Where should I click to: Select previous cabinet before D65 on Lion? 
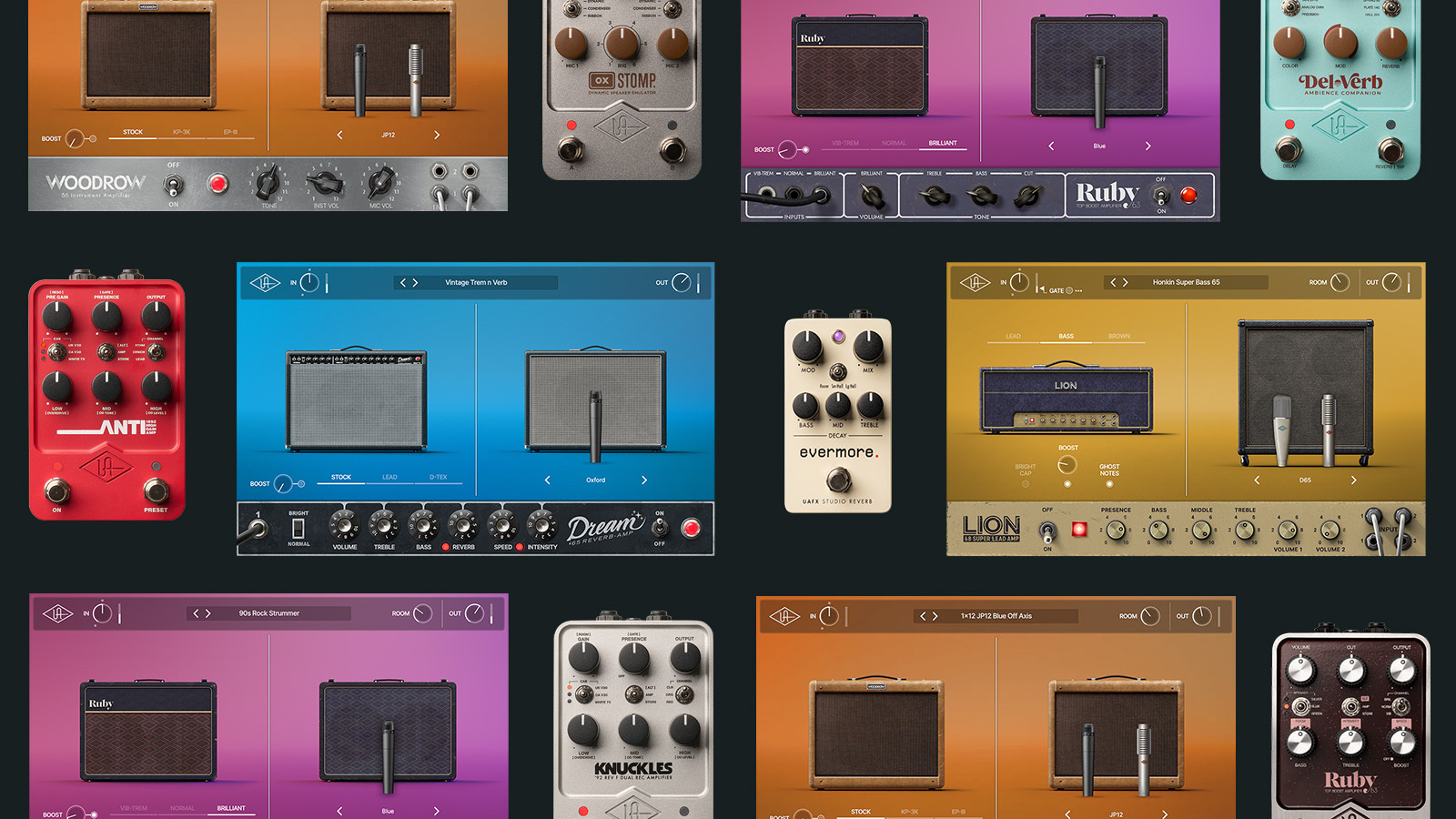click(x=1257, y=480)
